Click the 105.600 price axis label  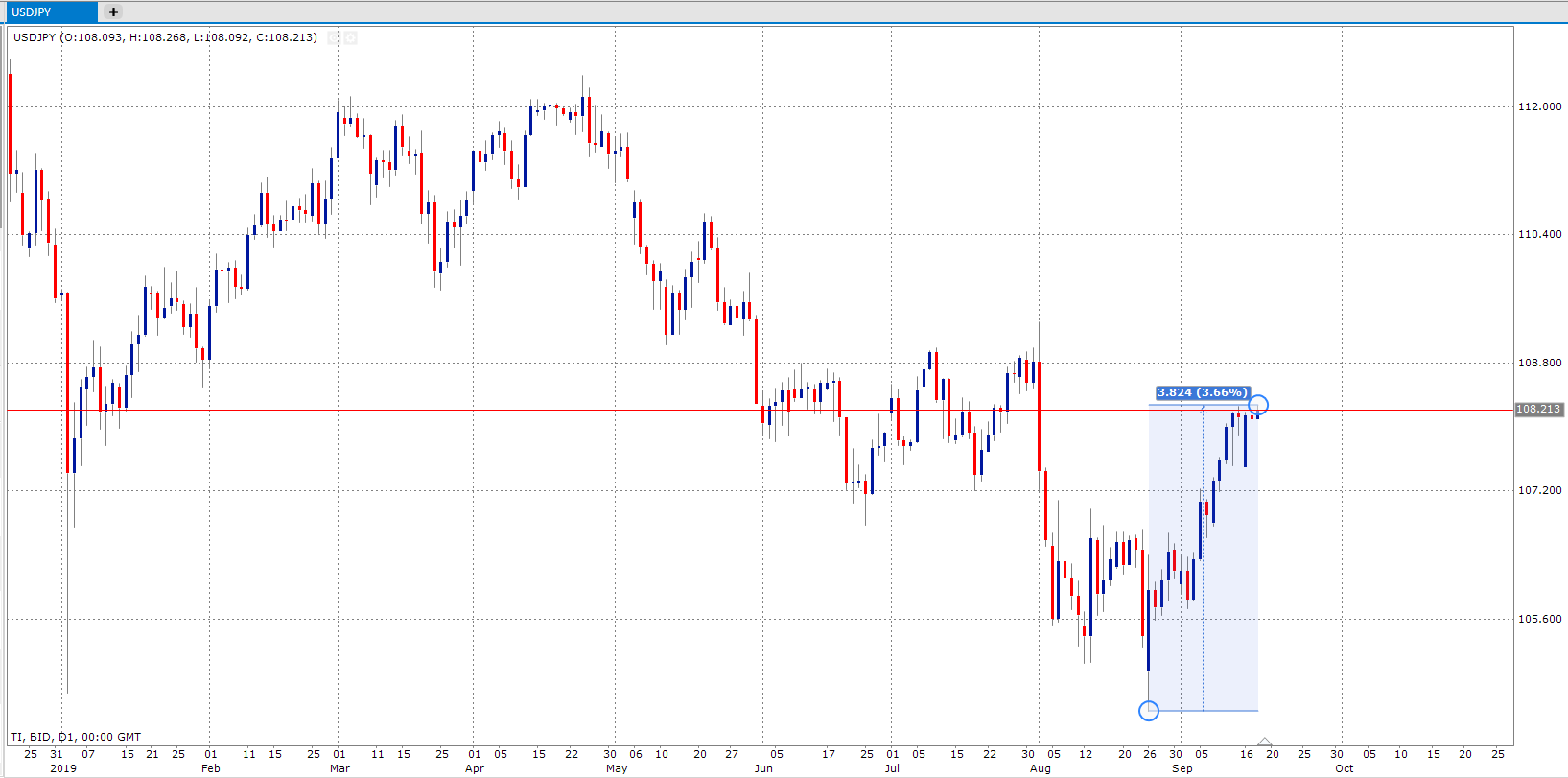click(1539, 619)
